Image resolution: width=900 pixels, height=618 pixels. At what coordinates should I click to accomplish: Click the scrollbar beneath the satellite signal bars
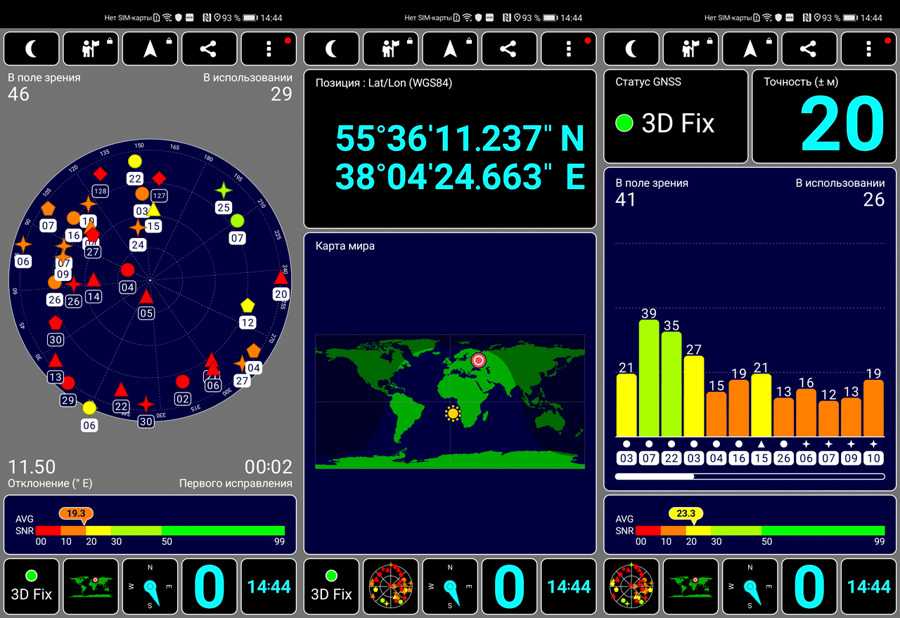pyautogui.click(x=749, y=477)
